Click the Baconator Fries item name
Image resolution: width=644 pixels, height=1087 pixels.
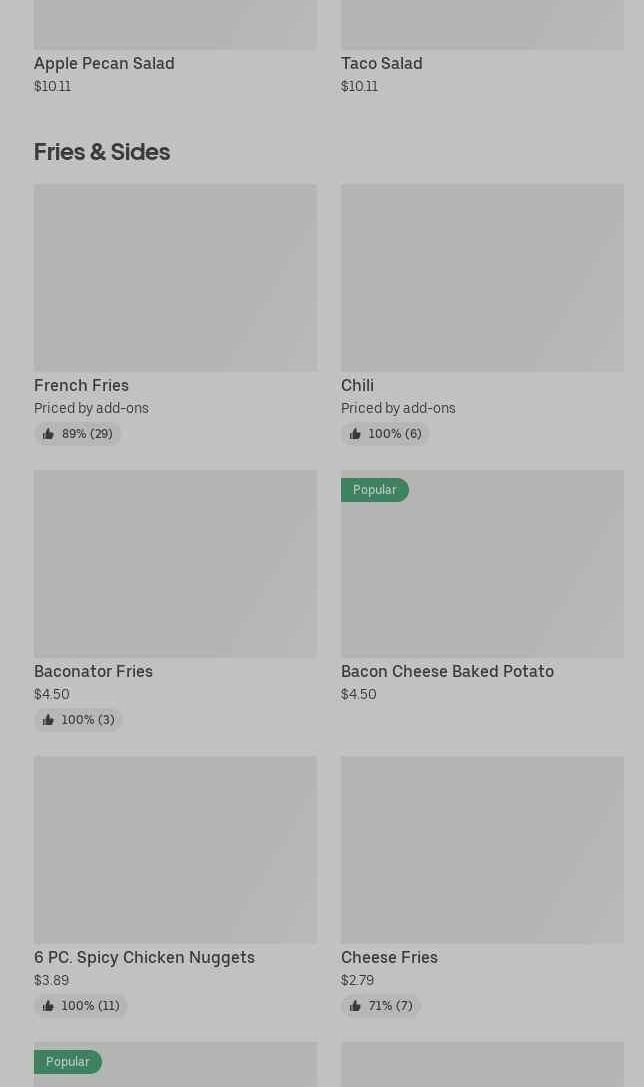[x=93, y=671]
